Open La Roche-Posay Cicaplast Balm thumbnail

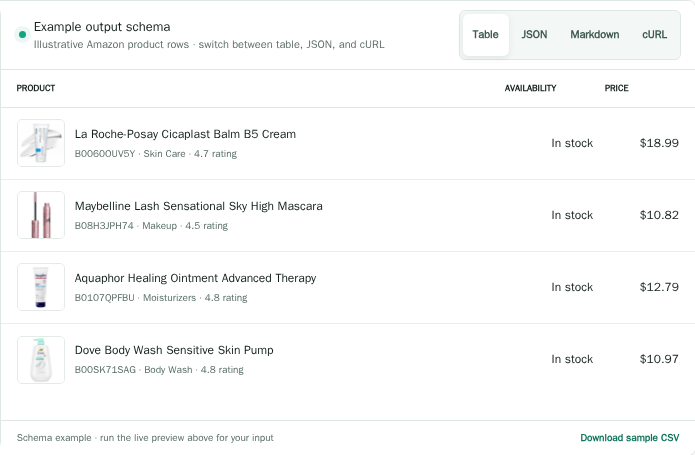[41, 143]
